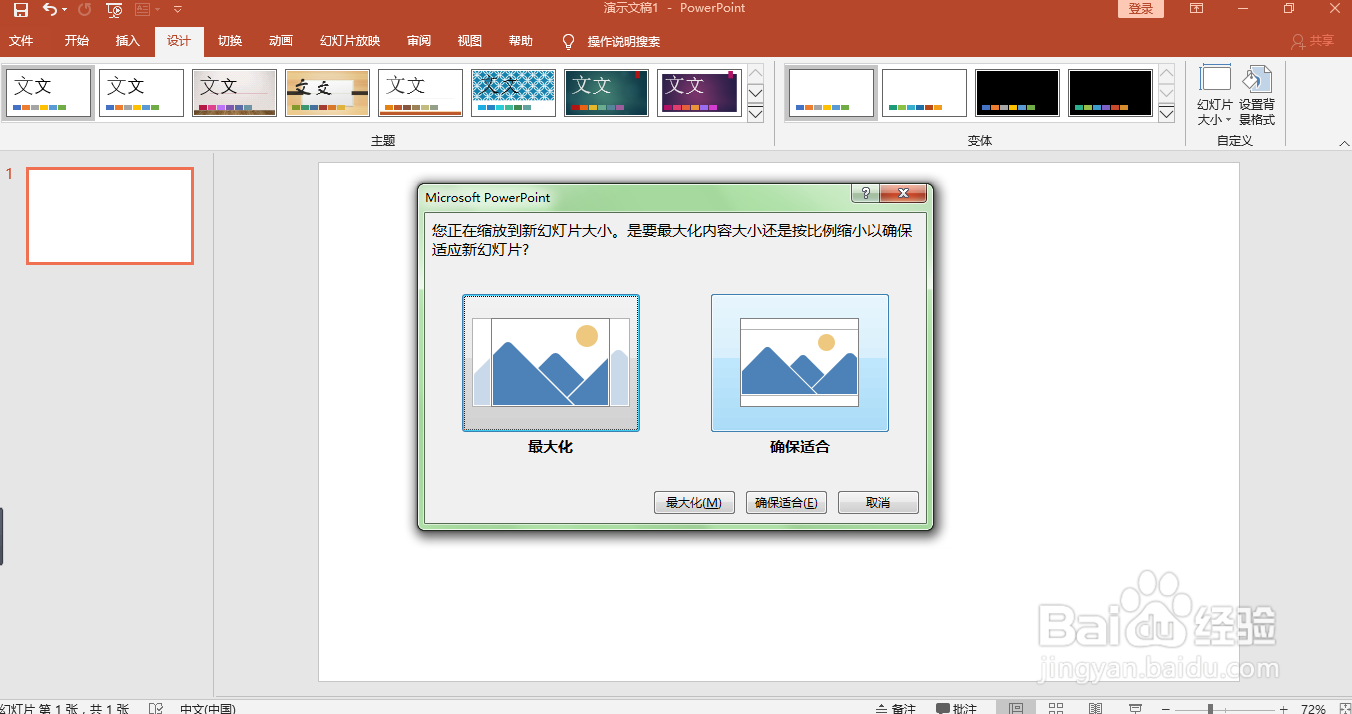Click the Redo icon in title bar
The height and width of the screenshot is (714, 1352).
point(84,9)
